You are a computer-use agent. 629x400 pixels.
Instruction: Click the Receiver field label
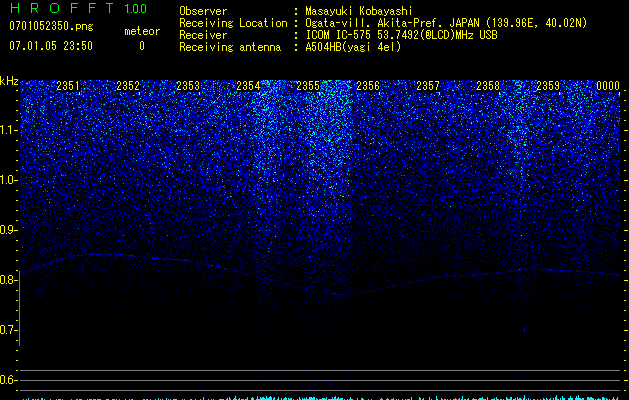tap(203, 35)
